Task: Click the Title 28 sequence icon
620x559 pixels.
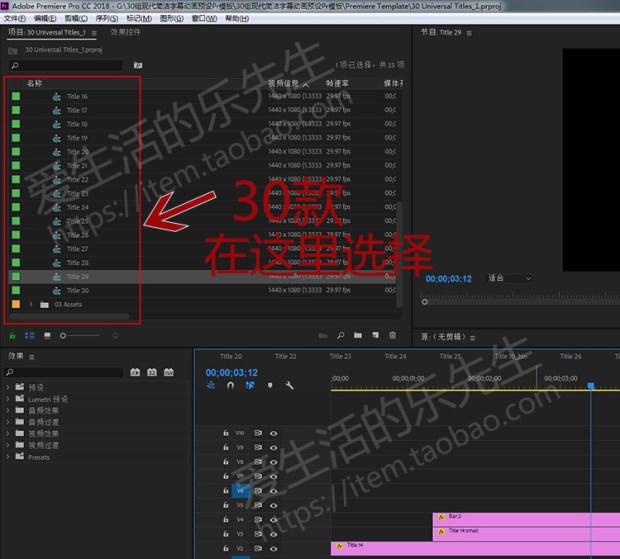Action: tap(57, 263)
